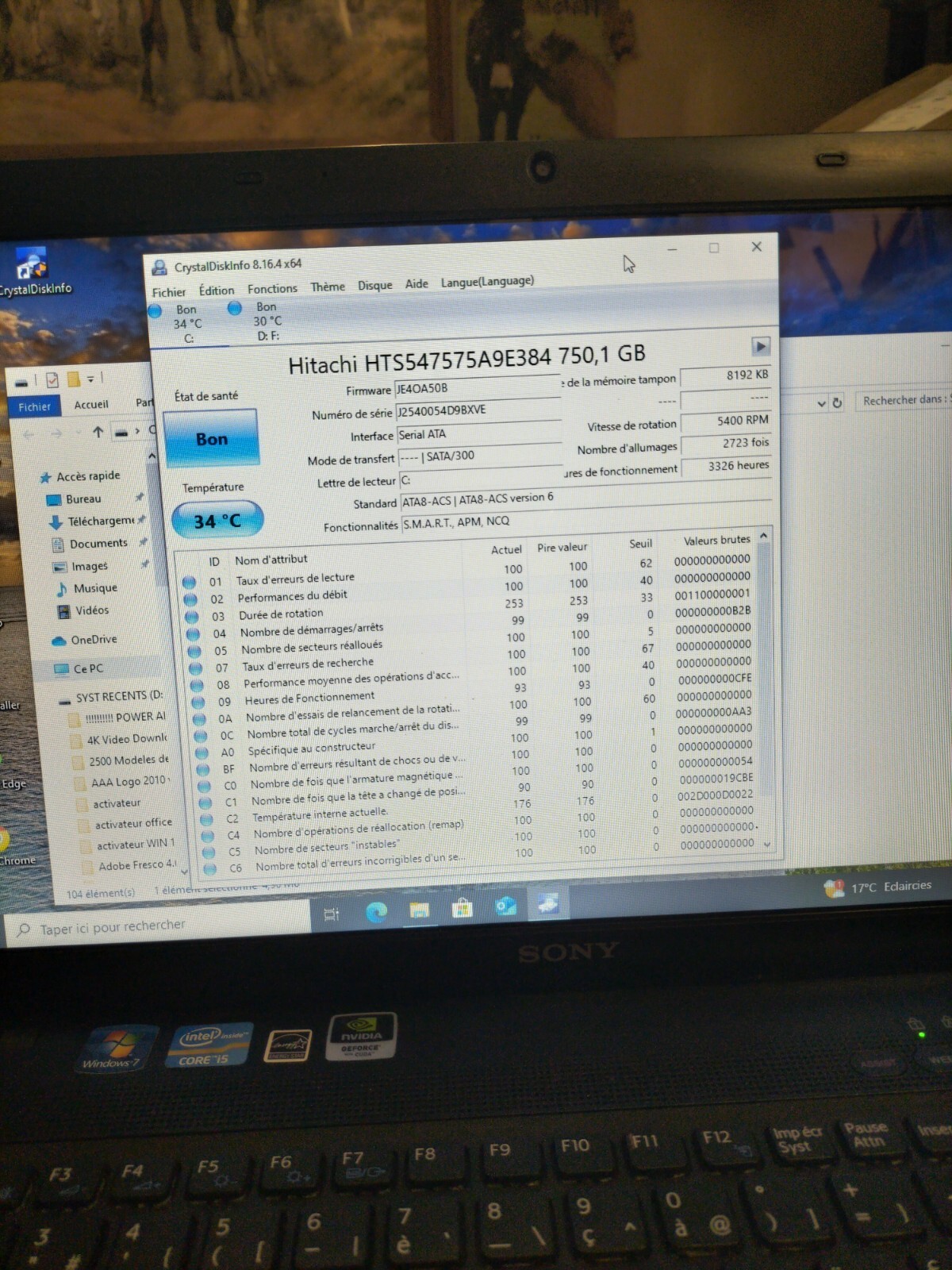
Task: Open the Fichier menu in CrystalDiskInfo
Action: tap(168, 292)
